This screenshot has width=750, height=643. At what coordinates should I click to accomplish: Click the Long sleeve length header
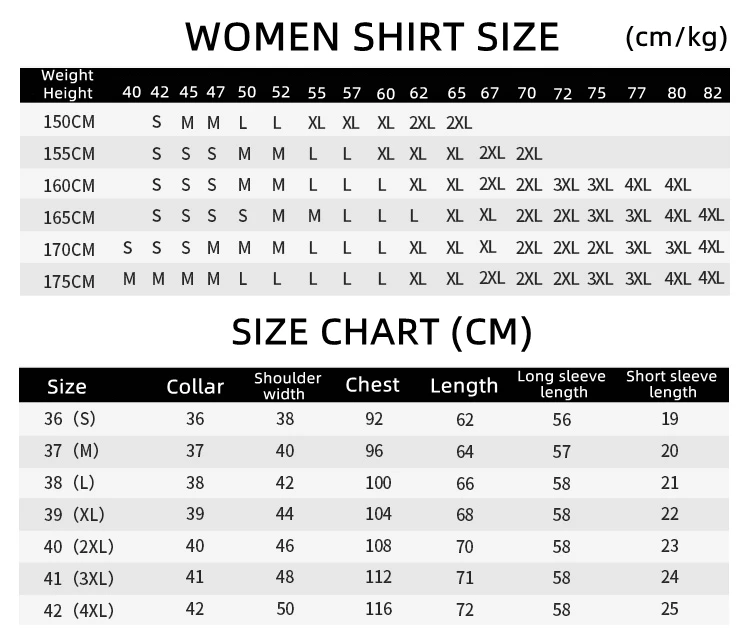(x=562, y=384)
